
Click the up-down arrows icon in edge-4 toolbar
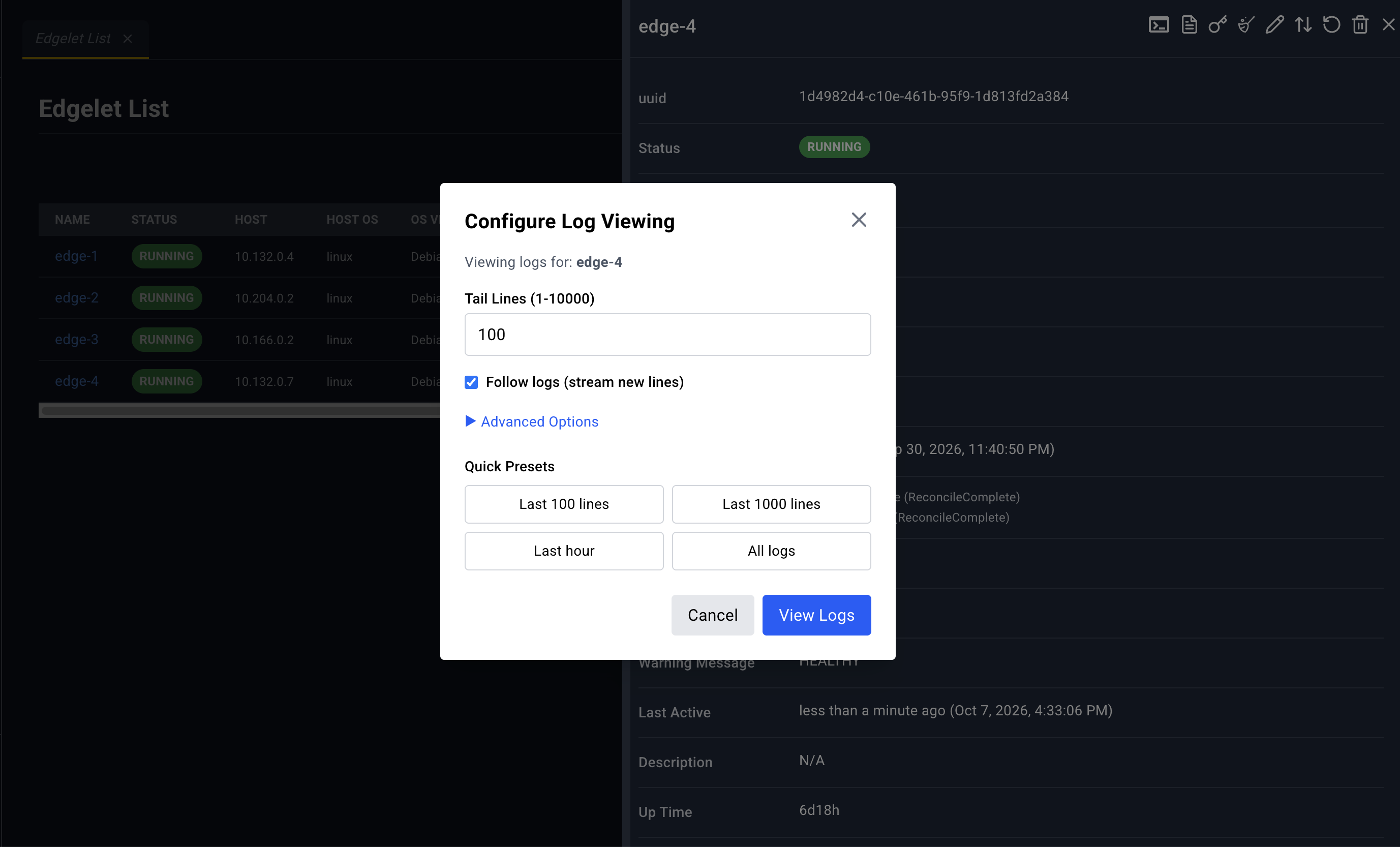1303,25
